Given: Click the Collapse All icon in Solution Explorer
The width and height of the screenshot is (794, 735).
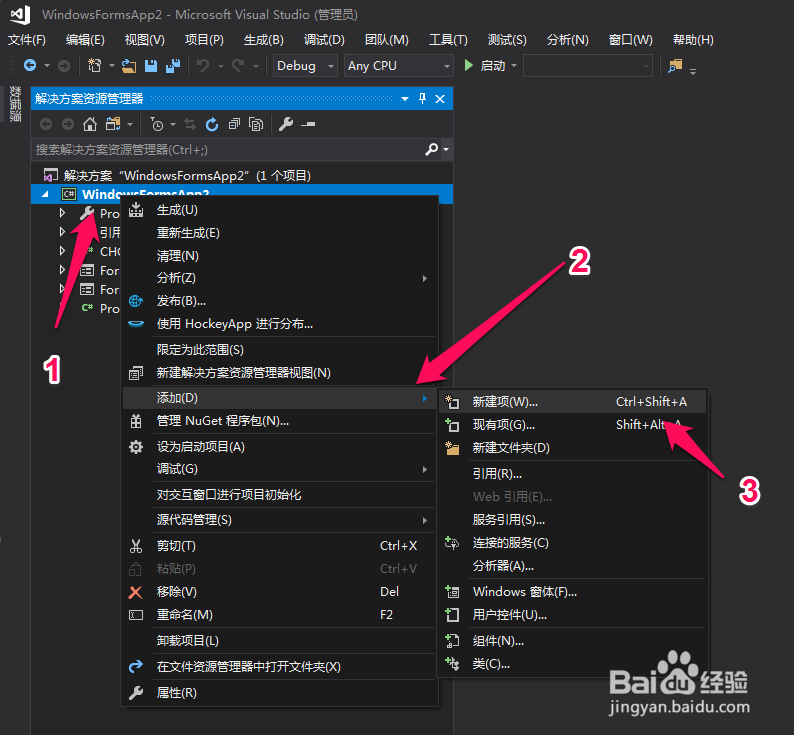Looking at the screenshot, I should click(234, 124).
